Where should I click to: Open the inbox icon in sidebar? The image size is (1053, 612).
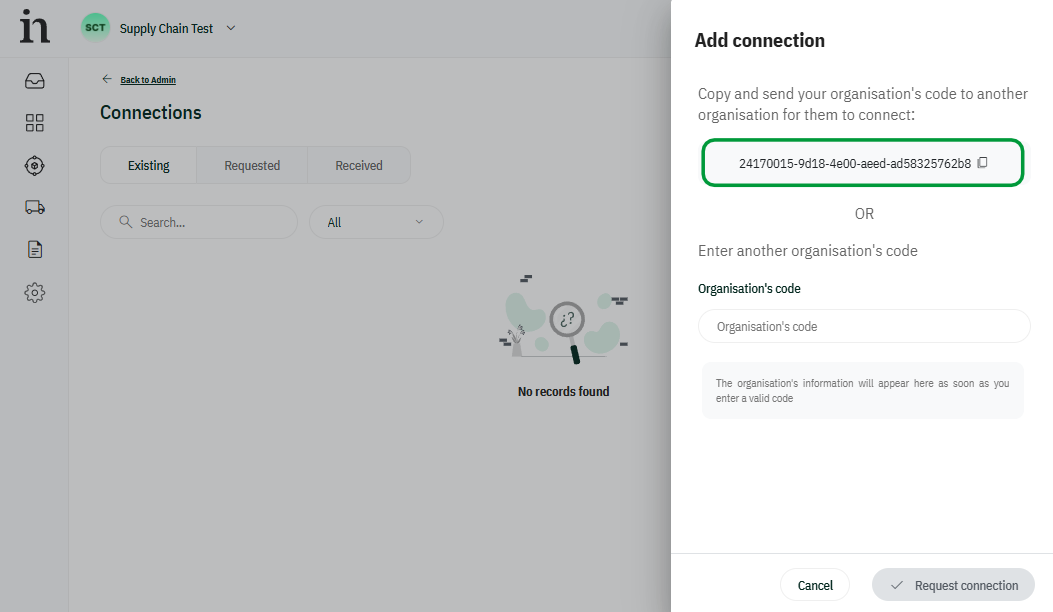coord(35,81)
